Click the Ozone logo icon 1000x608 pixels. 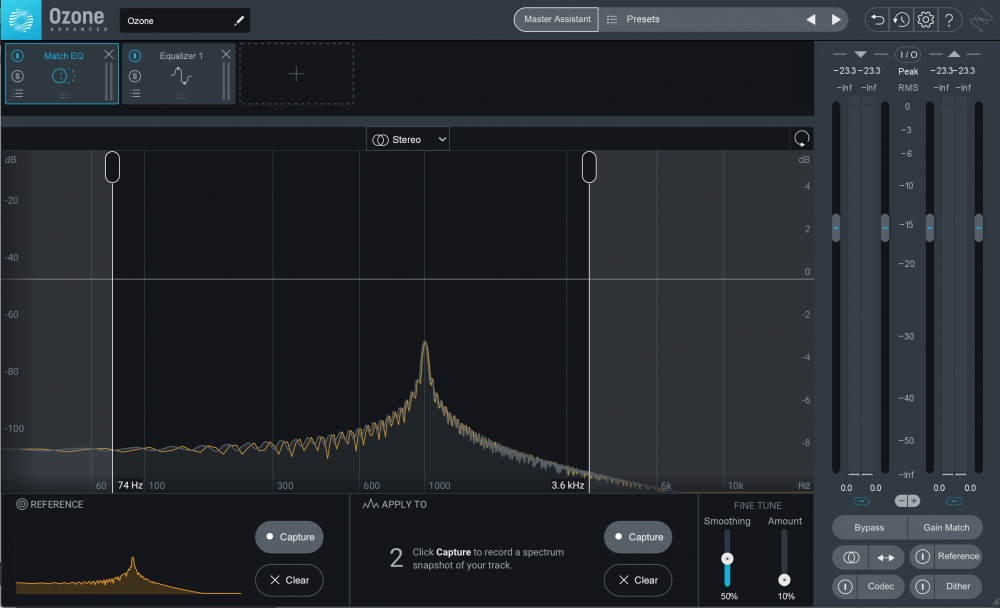[x=21, y=20]
